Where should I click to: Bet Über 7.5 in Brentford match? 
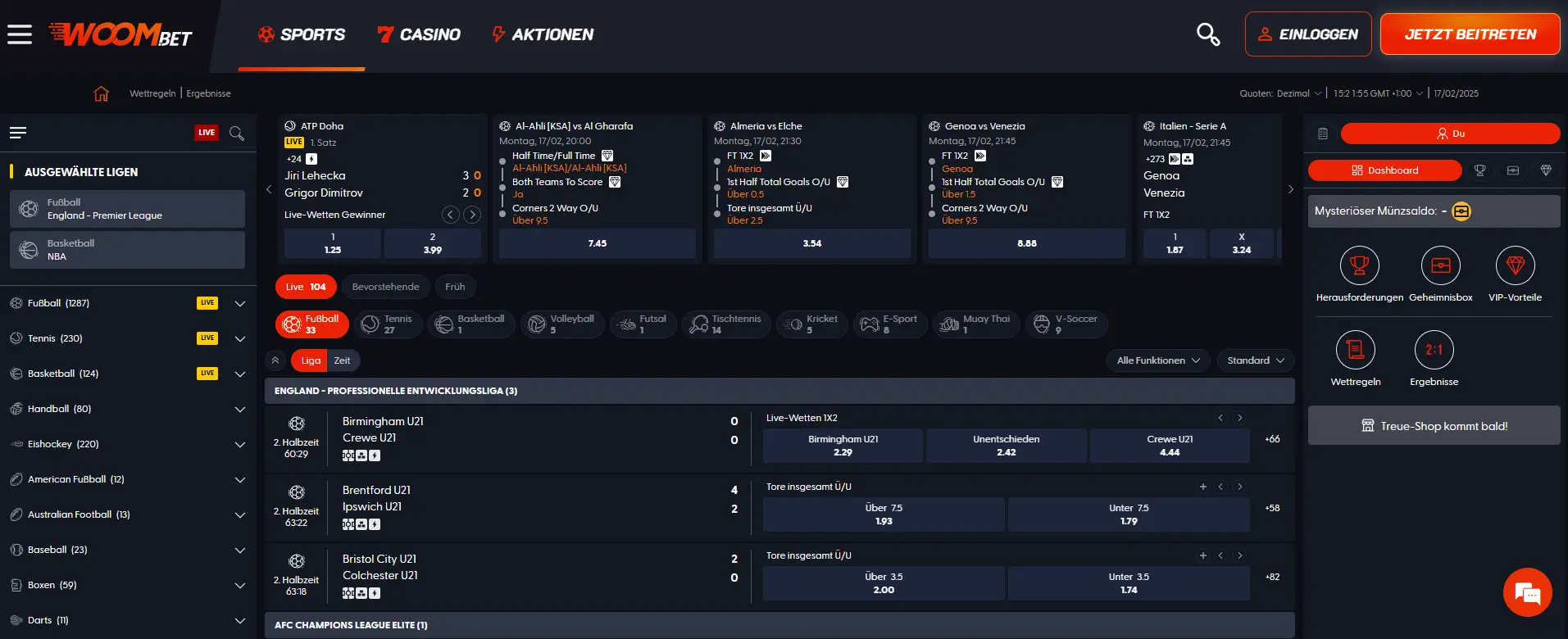(884, 514)
